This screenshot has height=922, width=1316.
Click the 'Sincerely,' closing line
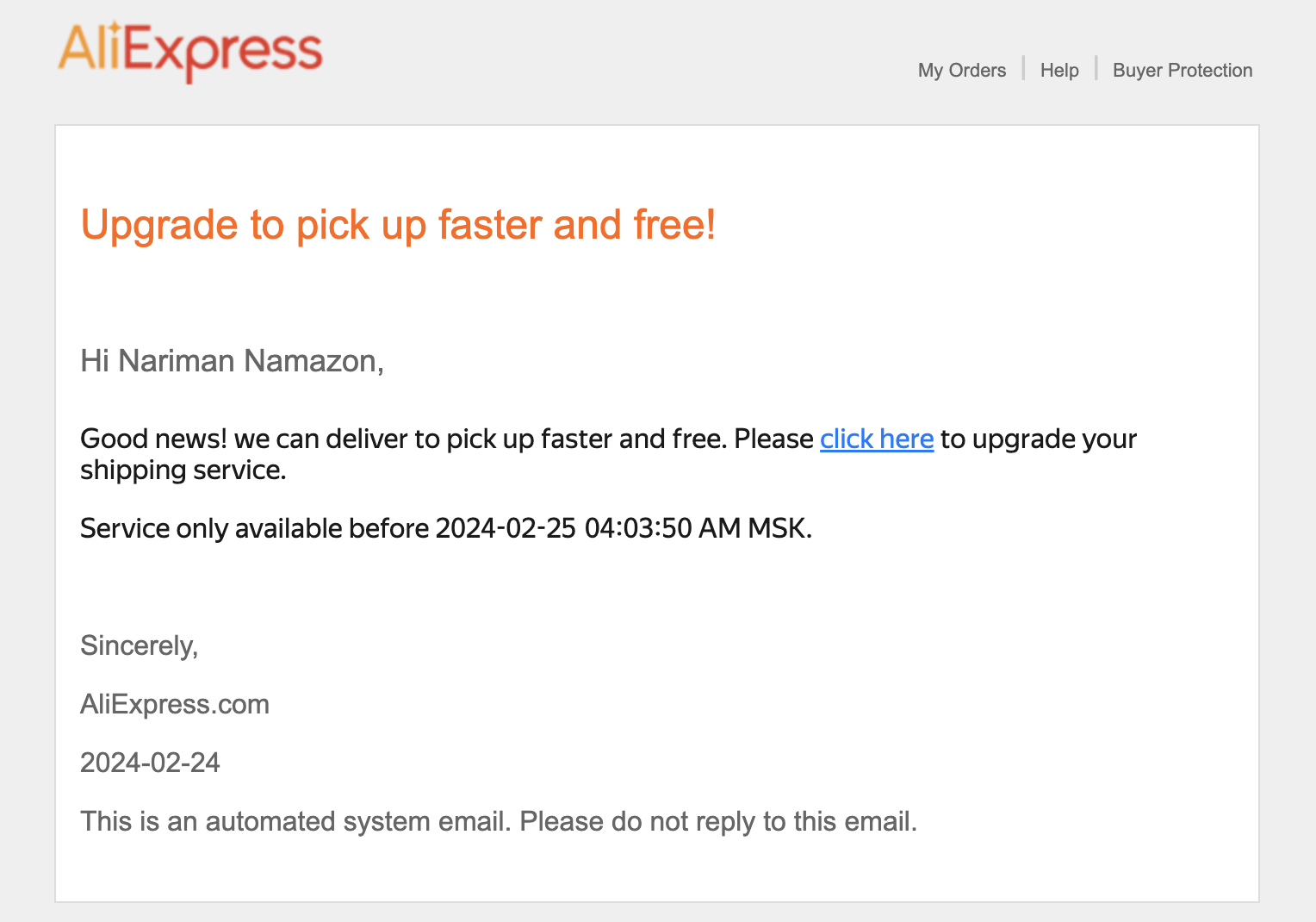140,646
